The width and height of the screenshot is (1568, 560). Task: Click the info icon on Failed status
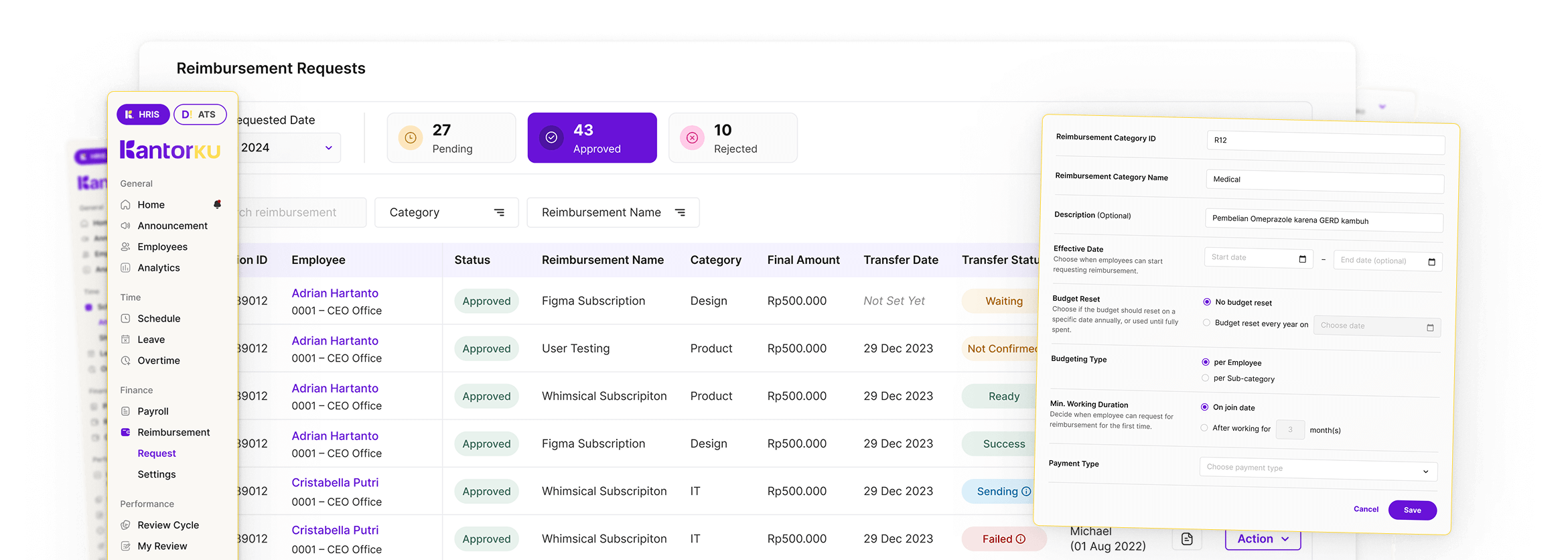tap(1021, 539)
